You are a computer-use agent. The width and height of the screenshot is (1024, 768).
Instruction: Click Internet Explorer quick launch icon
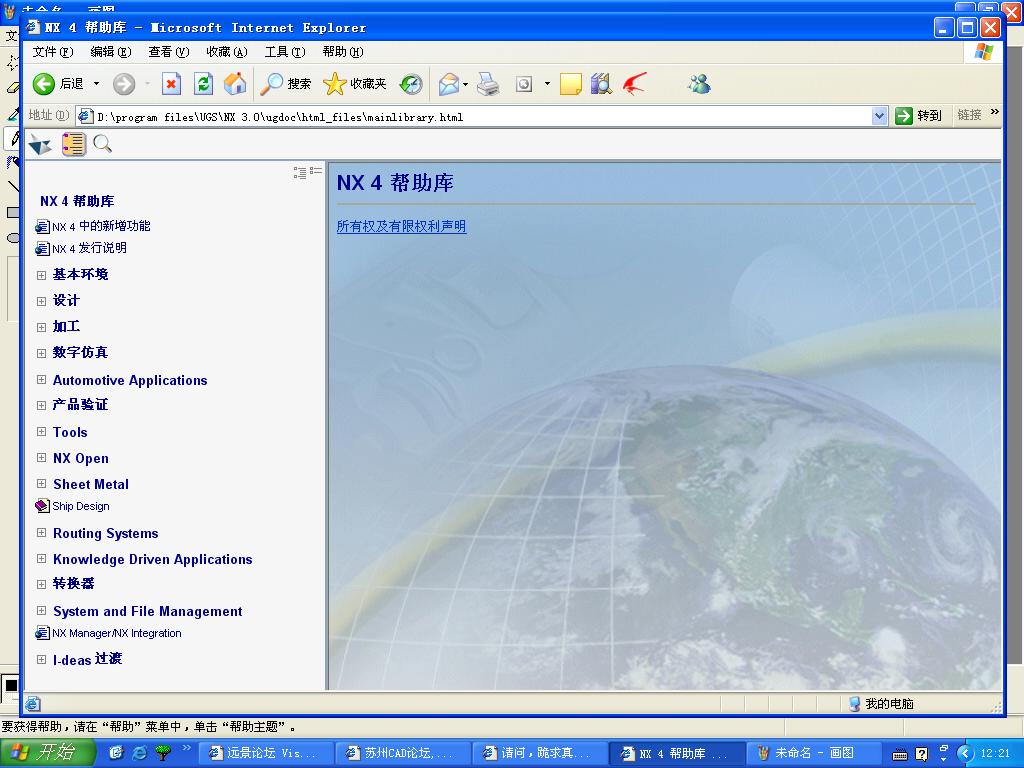tap(140, 753)
